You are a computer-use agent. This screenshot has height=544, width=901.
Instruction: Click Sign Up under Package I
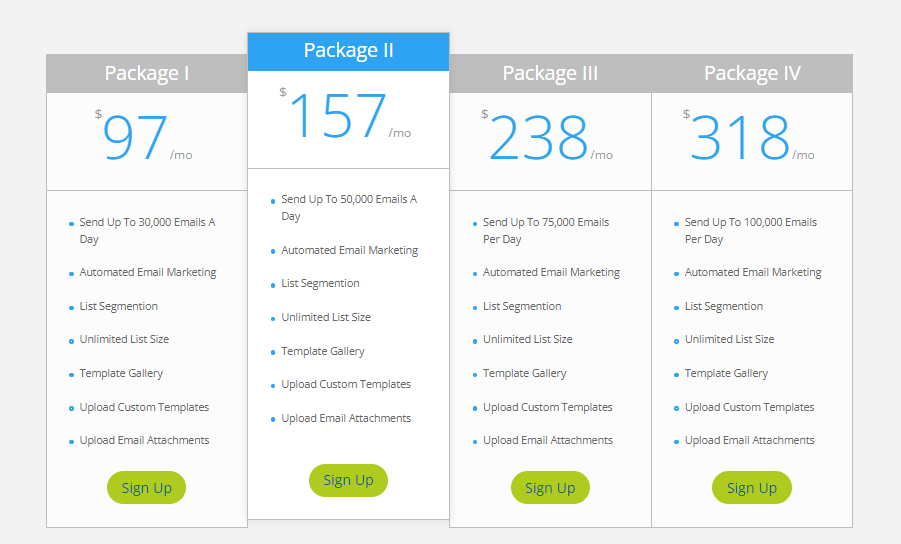coord(146,488)
